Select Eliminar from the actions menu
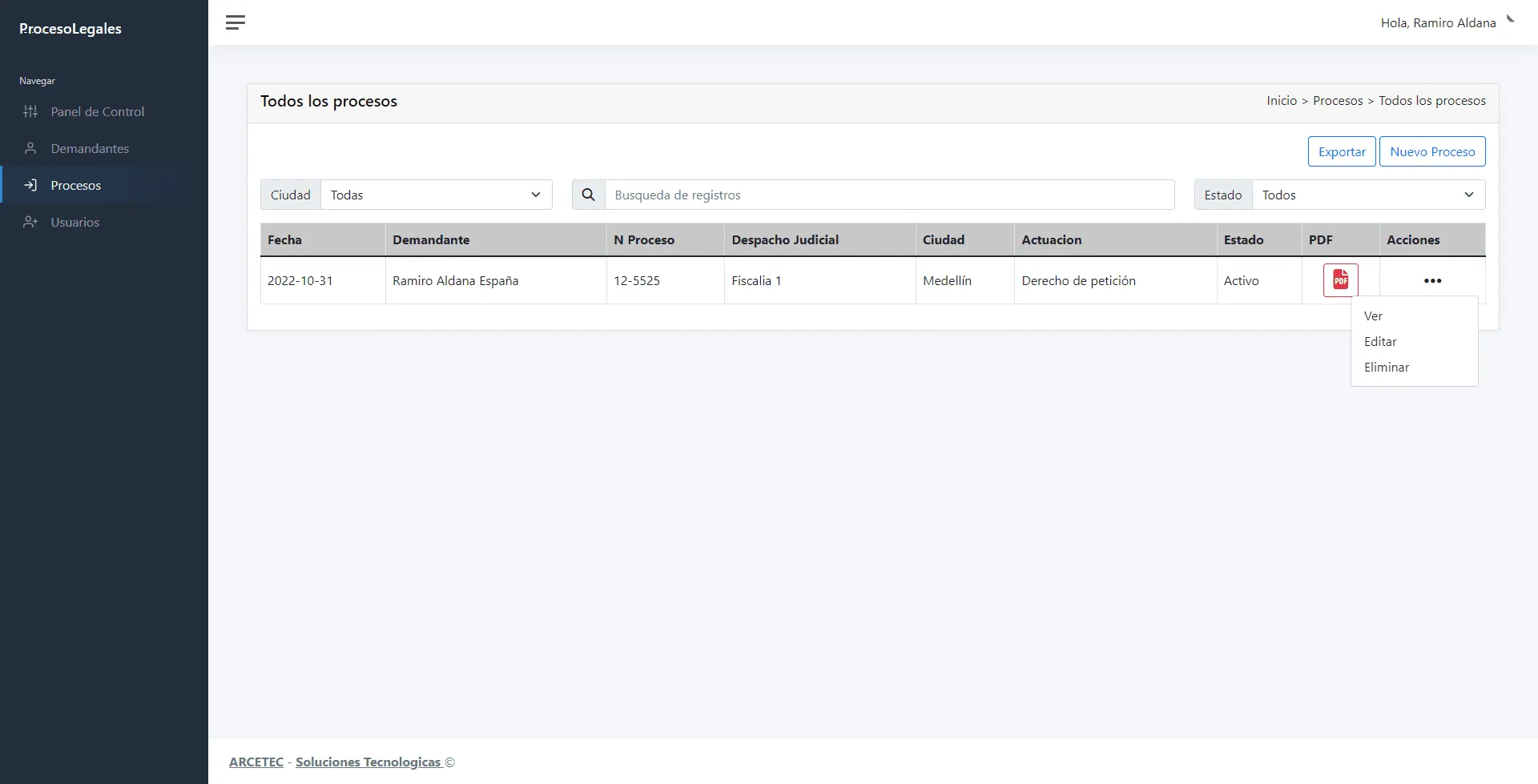The height and width of the screenshot is (784, 1538). coord(1387,367)
